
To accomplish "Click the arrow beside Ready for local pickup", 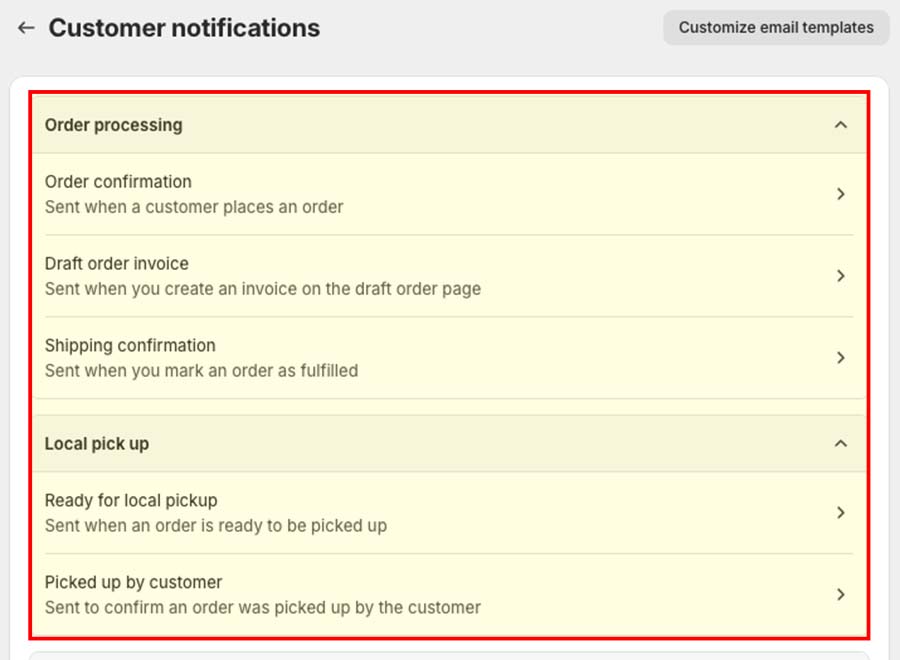I will coord(841,513).
